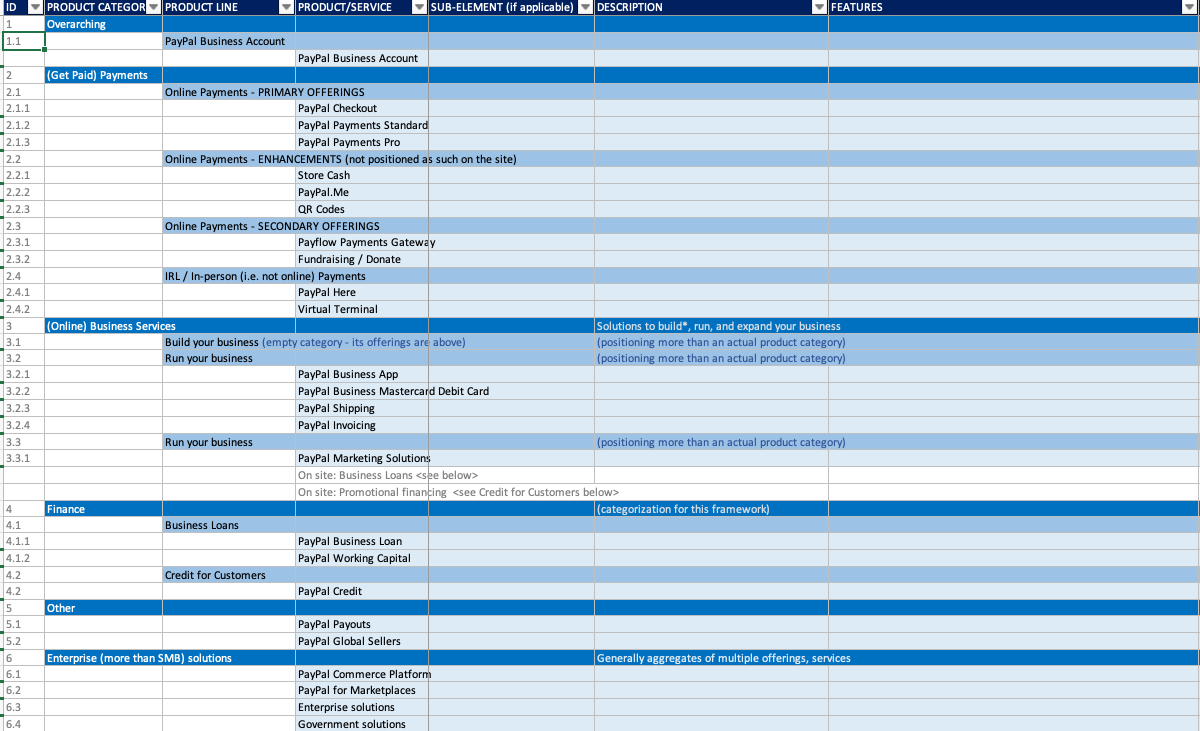1200x731 pixels.
Task: Click the ID cell '6.3'
Action: point(23,707)
